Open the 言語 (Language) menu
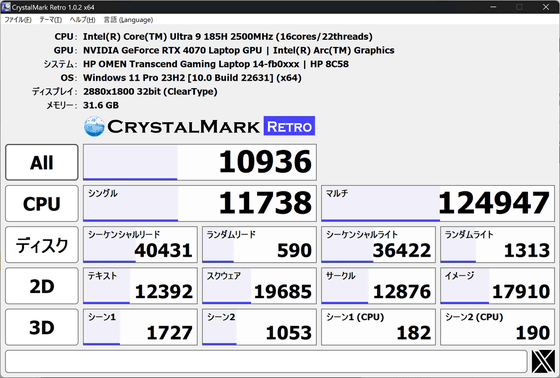 (x=129, y=20)
